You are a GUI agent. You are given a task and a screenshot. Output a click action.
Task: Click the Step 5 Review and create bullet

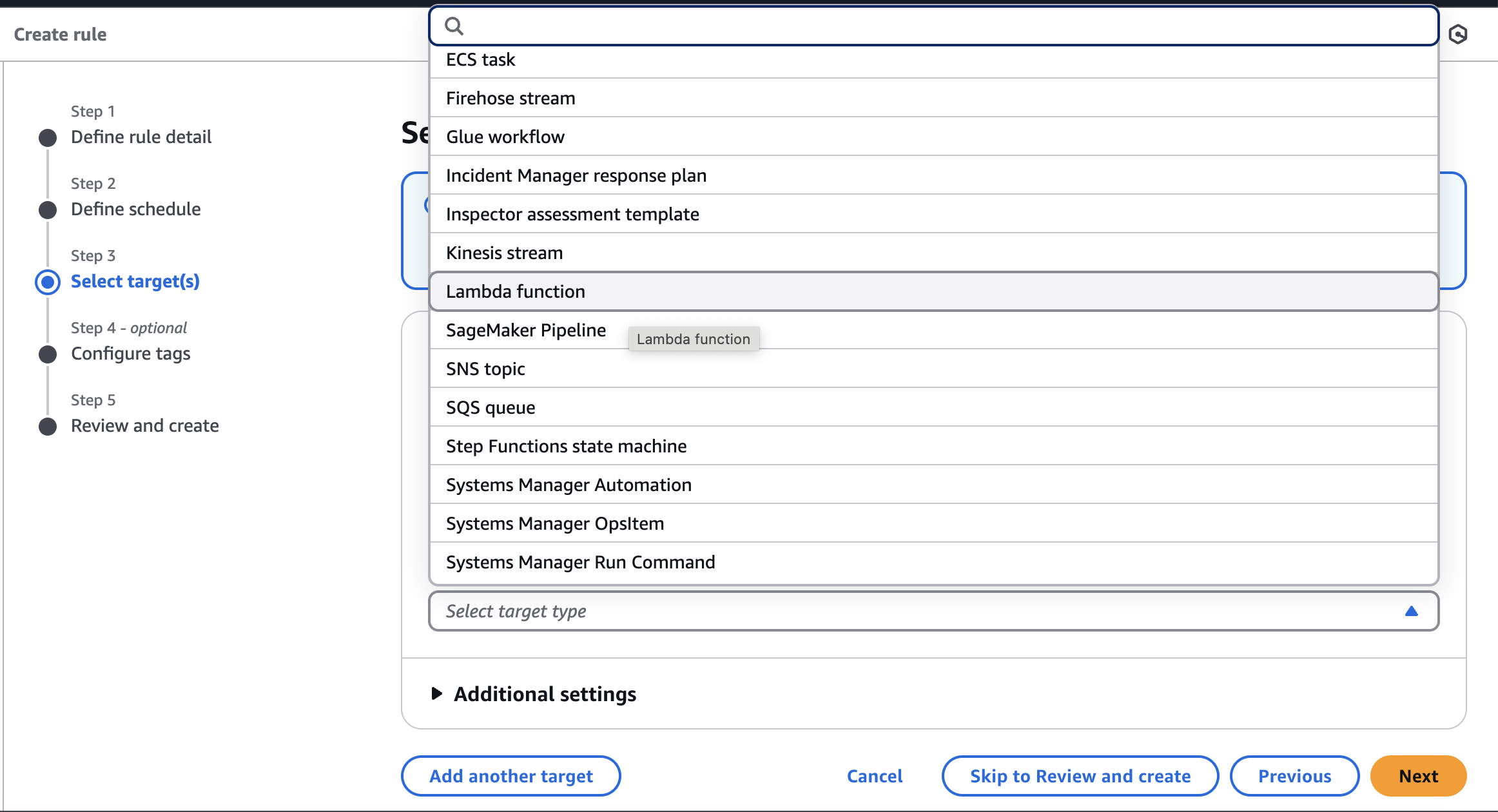point(48,426)
